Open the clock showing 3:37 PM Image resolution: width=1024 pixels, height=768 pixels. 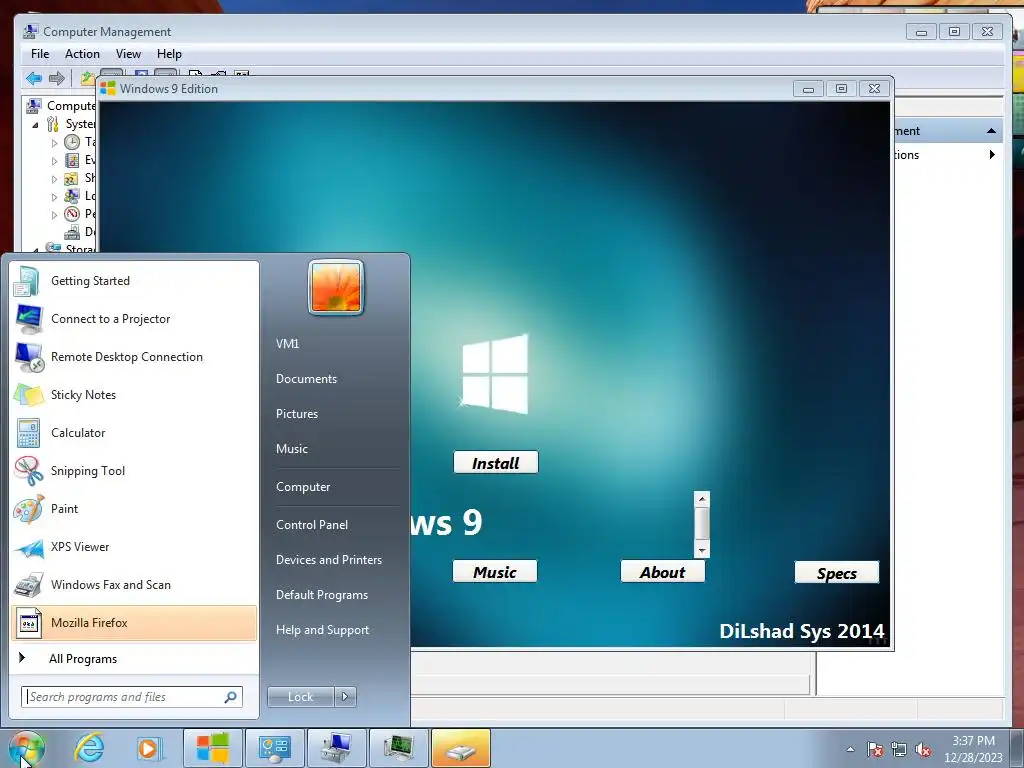coord(973,749)
